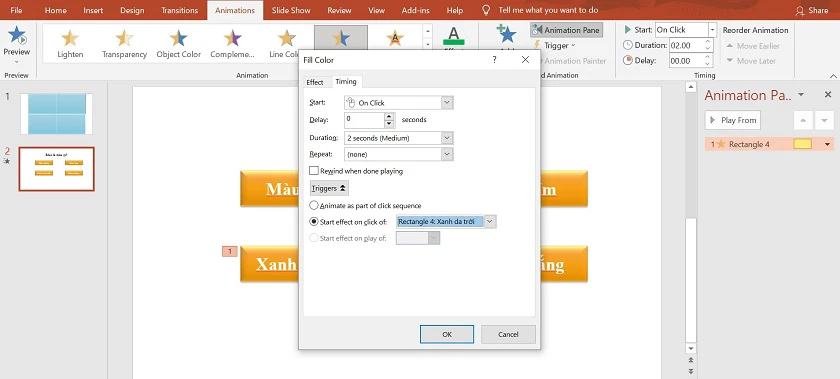Open the Review ribbon tab

click(x=339, y=10)
